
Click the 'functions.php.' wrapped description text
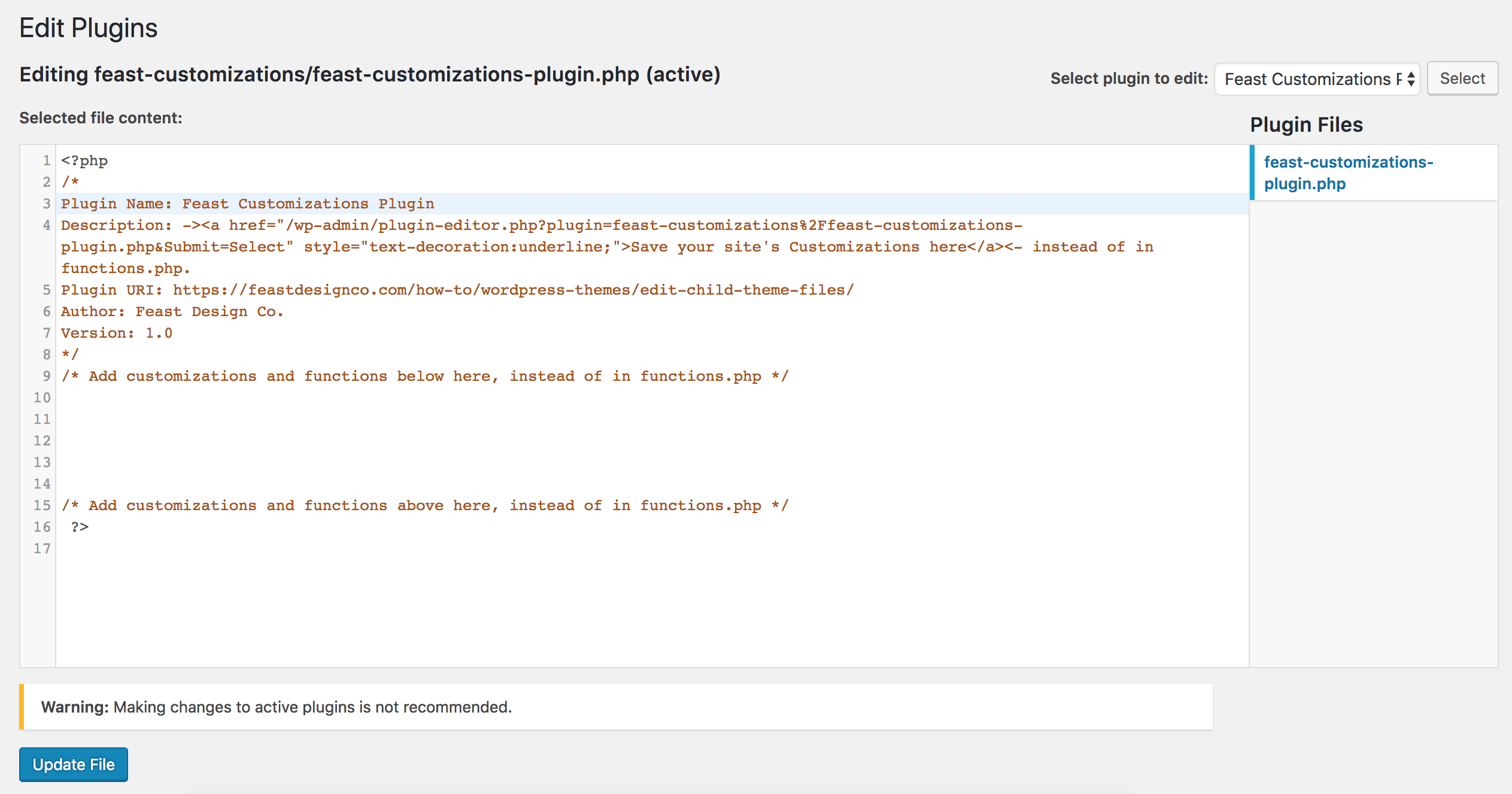click(x=126, y=268)
